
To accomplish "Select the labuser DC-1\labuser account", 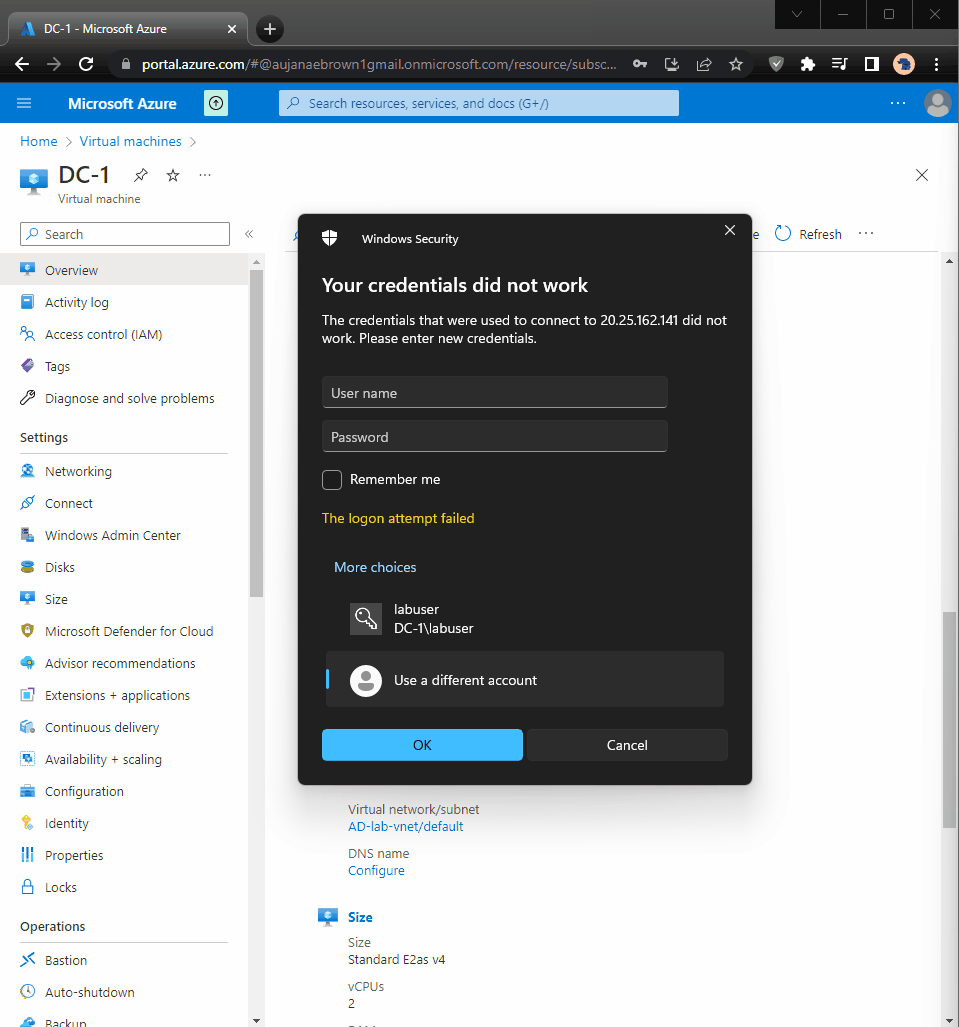I will (x=525, y=618).
